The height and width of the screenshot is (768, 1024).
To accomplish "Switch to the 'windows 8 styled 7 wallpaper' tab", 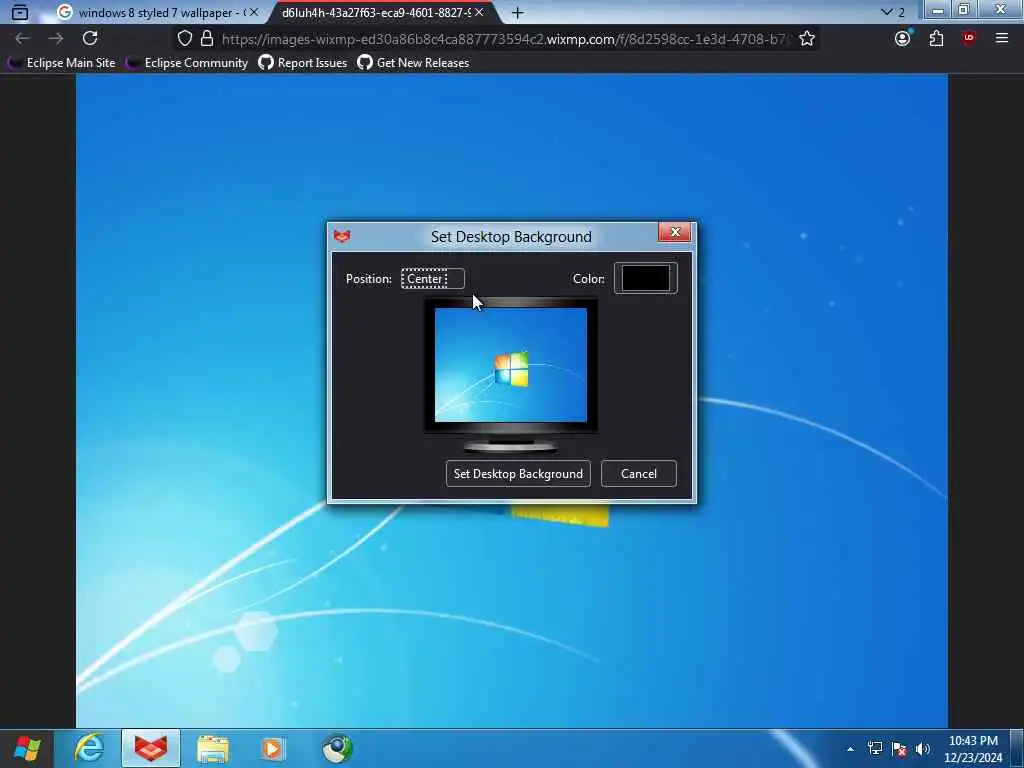I will click(157, 12).
